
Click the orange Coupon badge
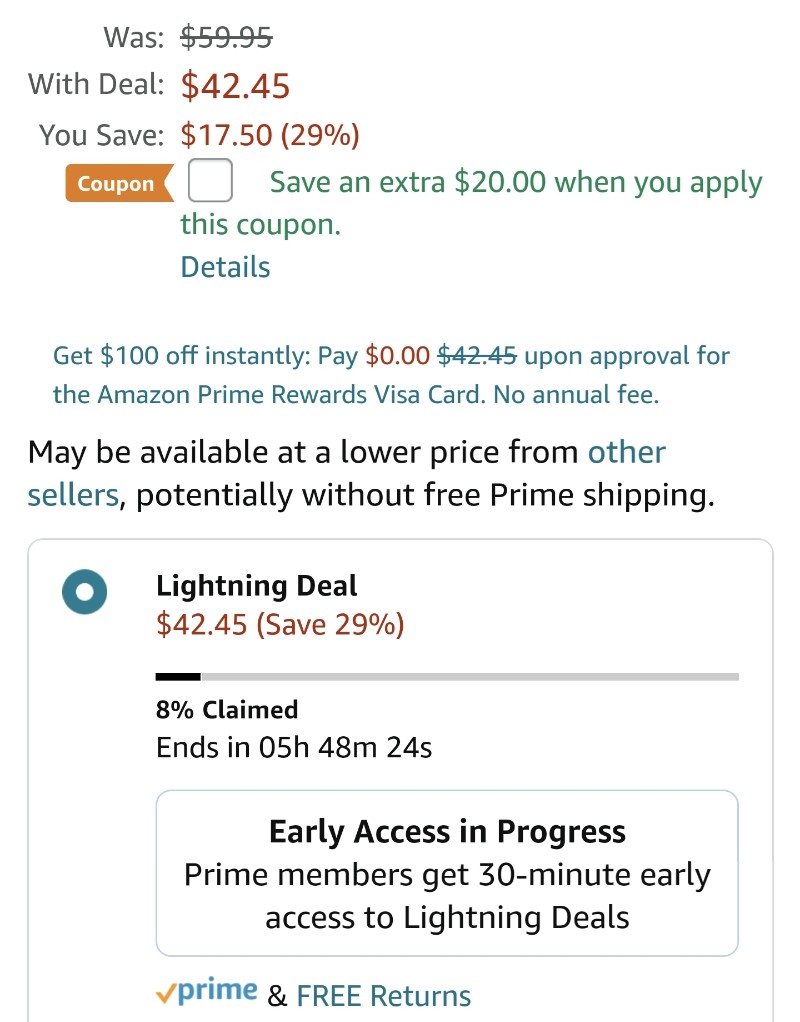[x=119, y=183]
